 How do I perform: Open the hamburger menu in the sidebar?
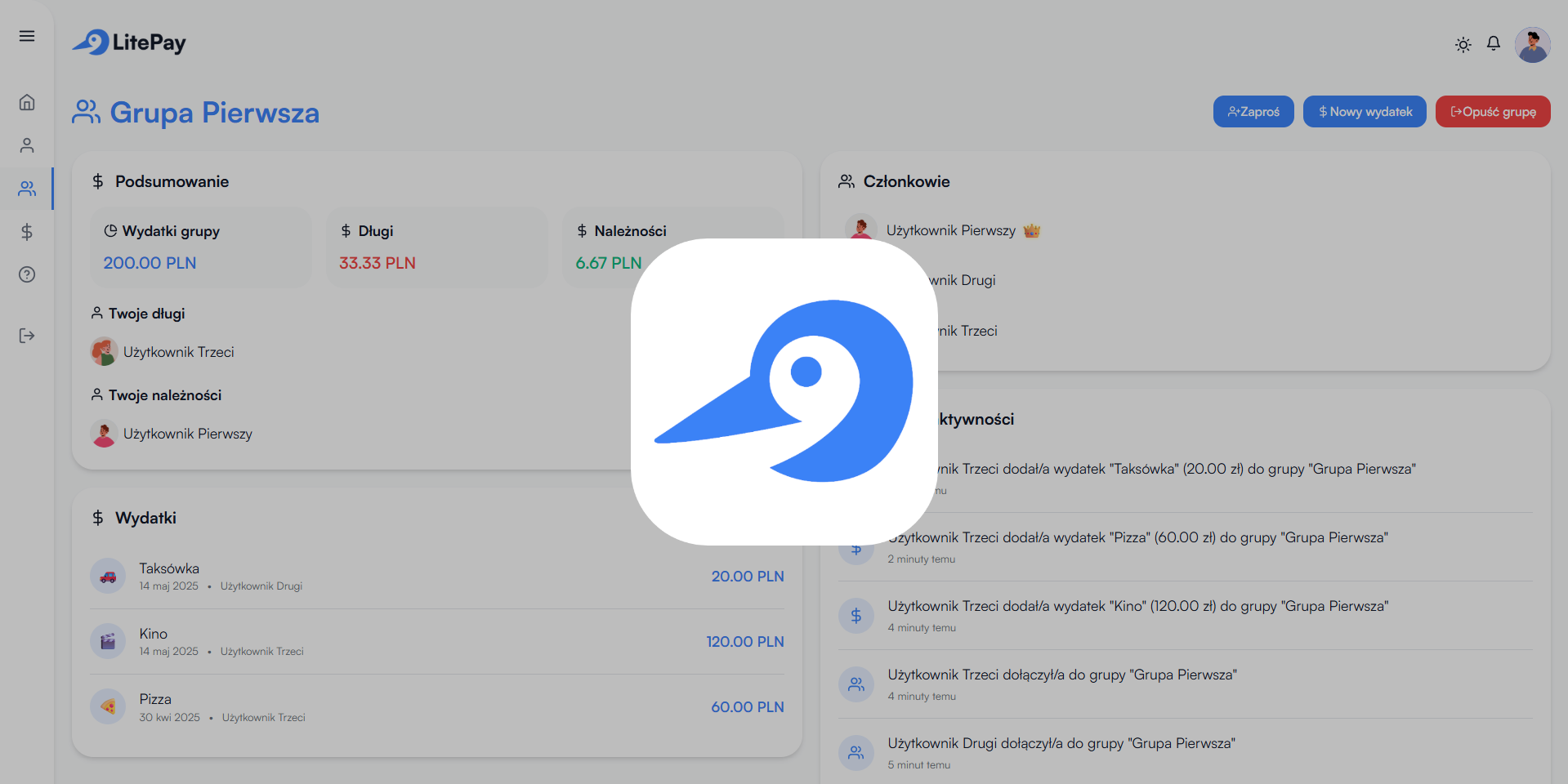(x=27, y=37)
